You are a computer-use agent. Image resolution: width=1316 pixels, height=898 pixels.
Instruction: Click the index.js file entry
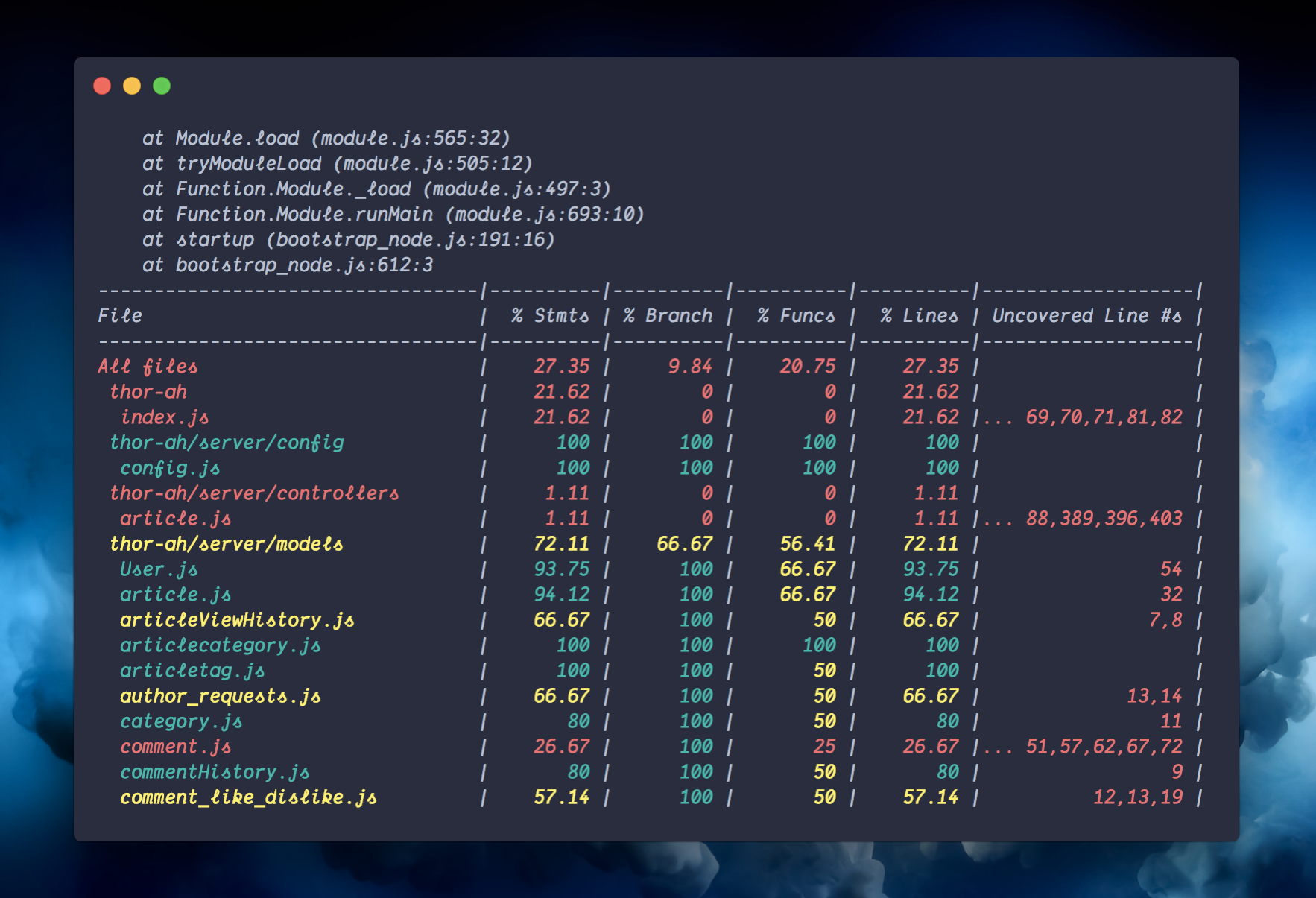(x=165, y=417)
